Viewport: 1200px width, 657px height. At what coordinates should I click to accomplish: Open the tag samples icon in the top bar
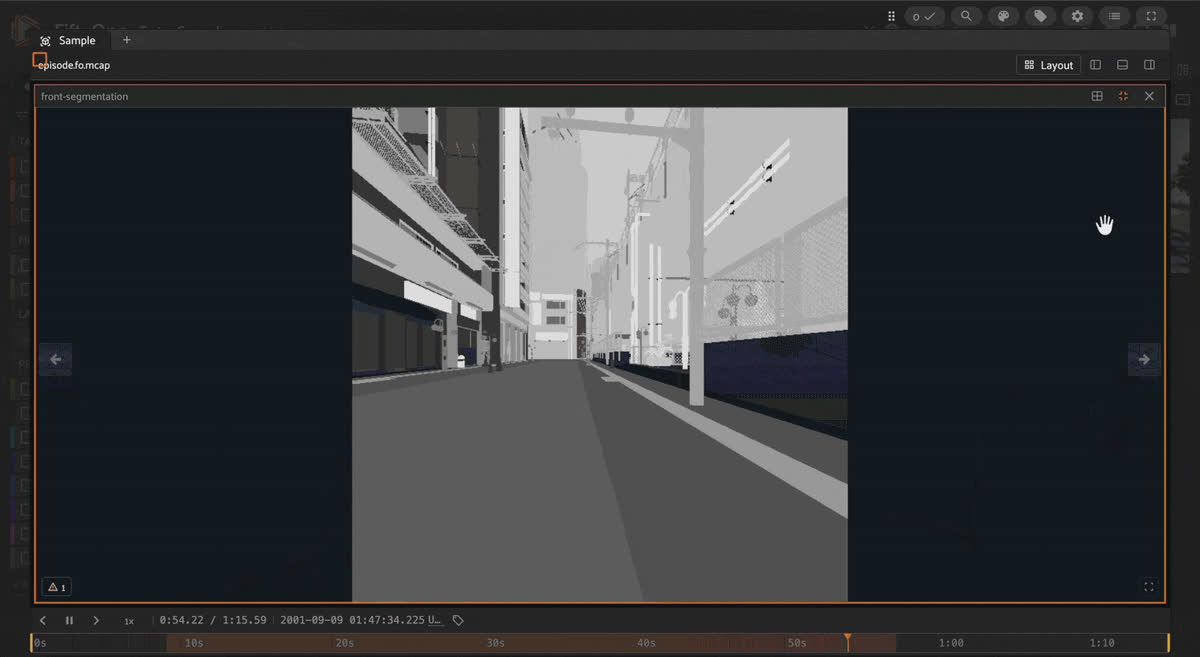pos(1040,16)
